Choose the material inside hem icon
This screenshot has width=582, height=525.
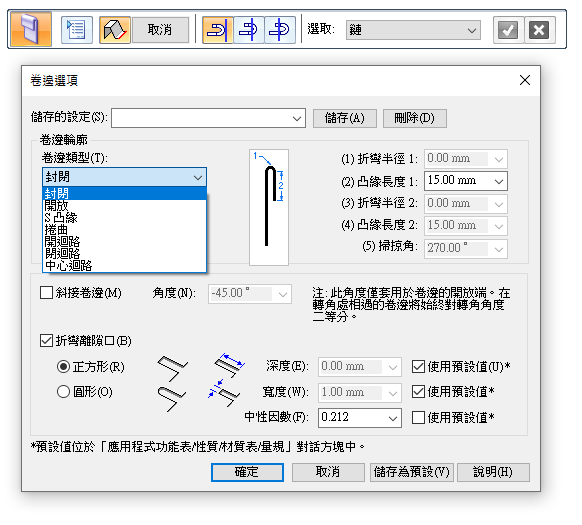pyautogui.click(x=218, y=30)
